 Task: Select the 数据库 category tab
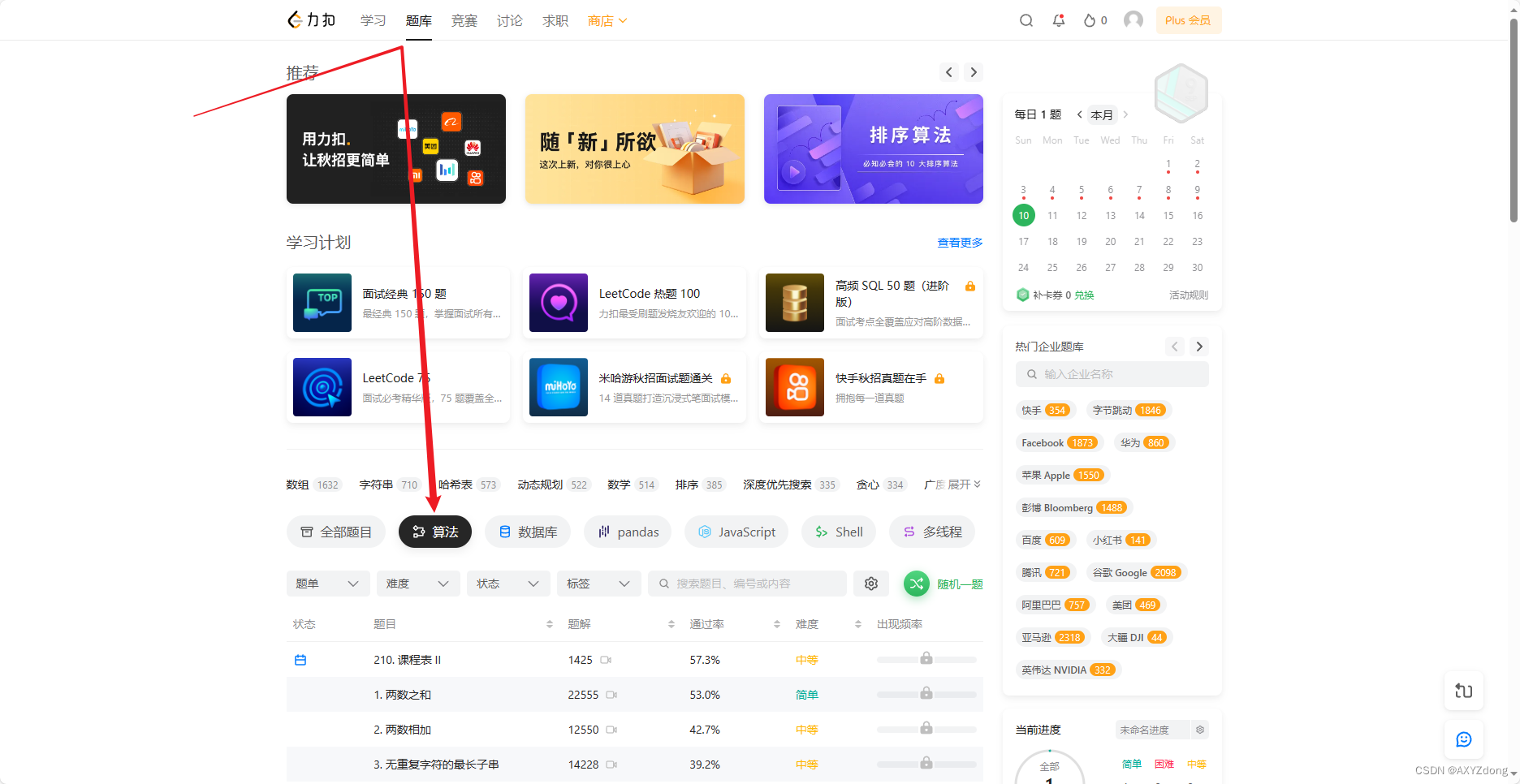(x=528, y=532)
